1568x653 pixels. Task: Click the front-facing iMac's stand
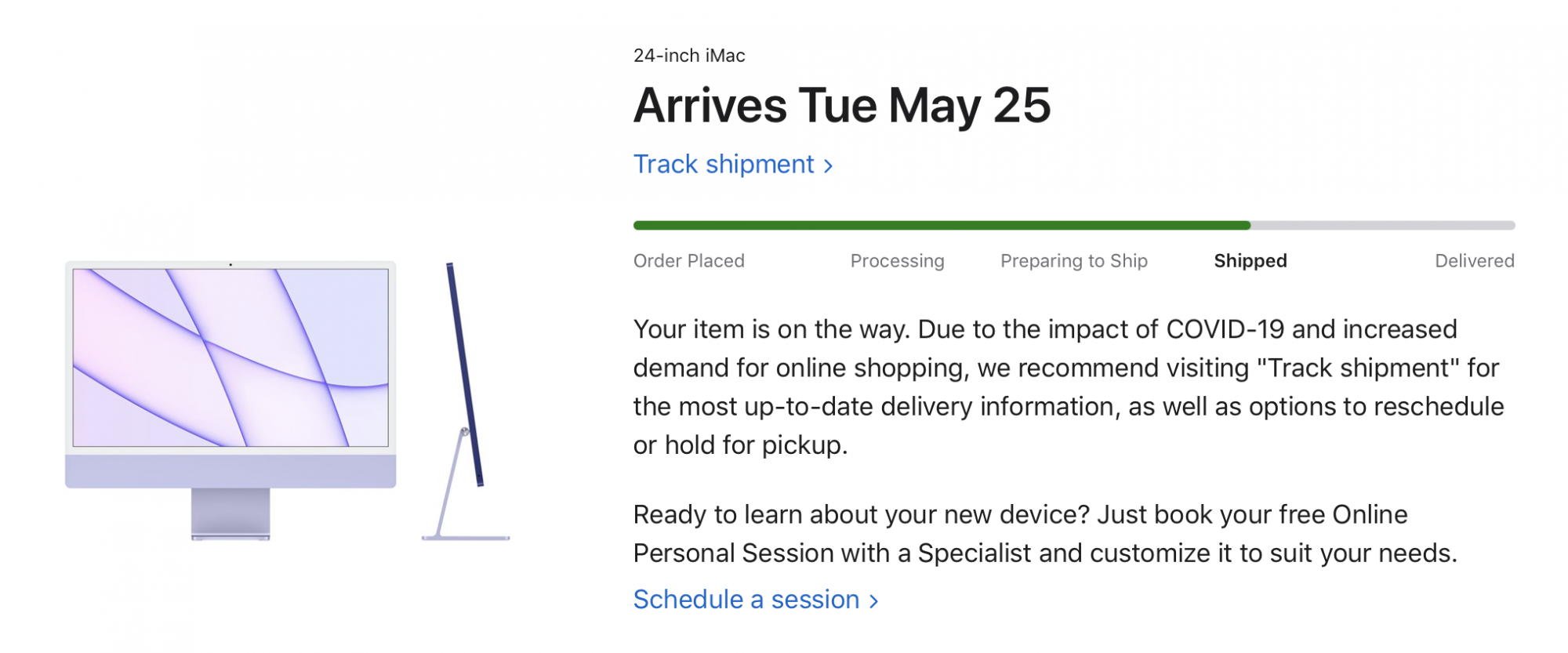[x=230, y=513]
